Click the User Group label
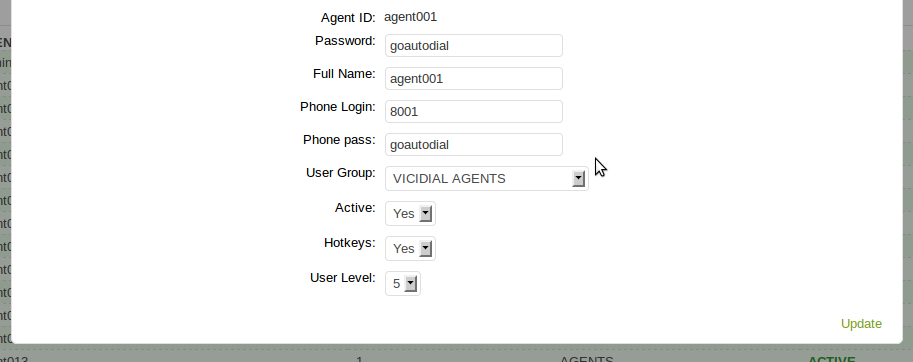Image resolution: width=913 pixels, height=362 pixels. pyautogui.click(x=341, y=173)
